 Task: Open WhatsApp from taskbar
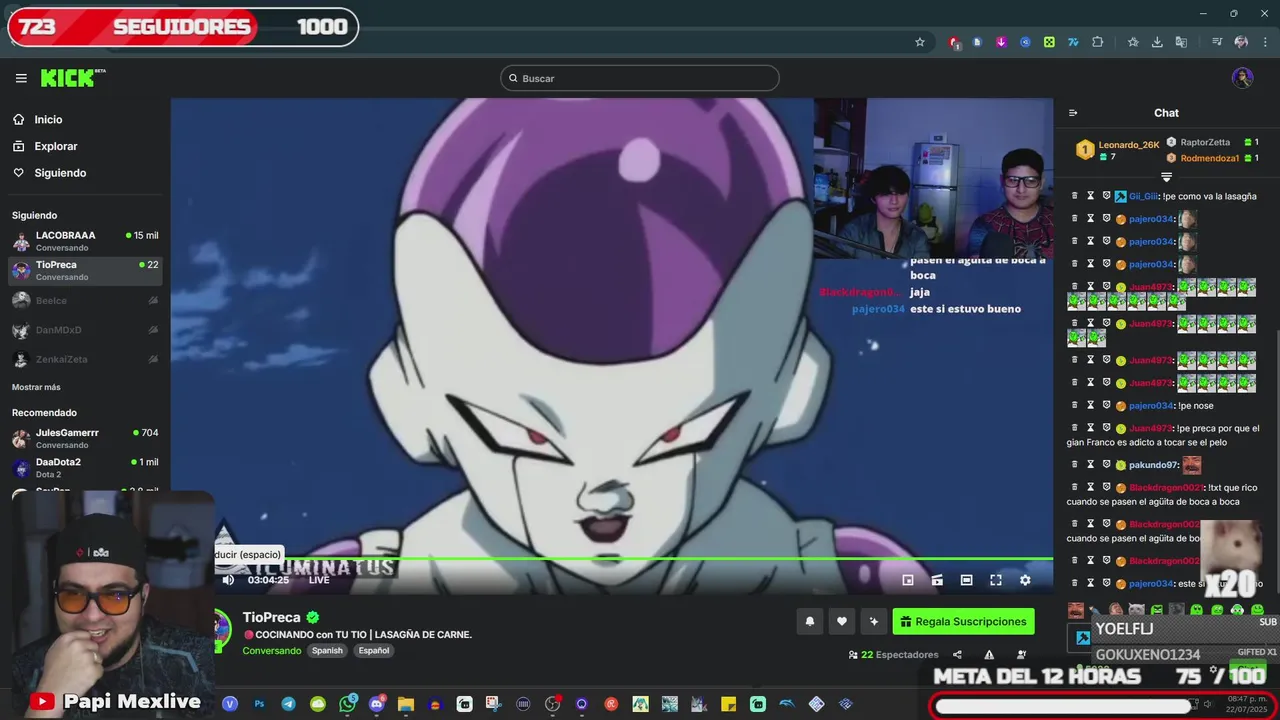click(x=347, y=704)
